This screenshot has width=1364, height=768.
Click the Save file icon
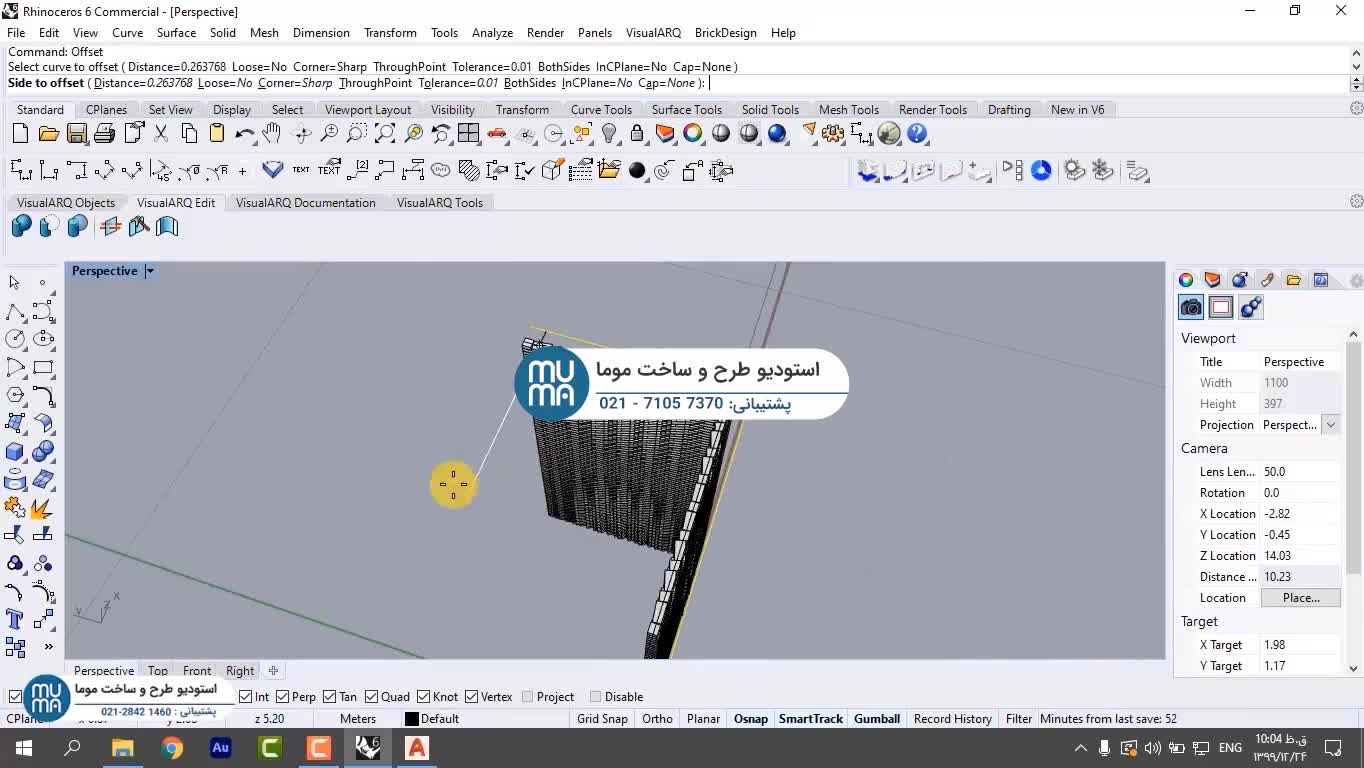point(76,134)
